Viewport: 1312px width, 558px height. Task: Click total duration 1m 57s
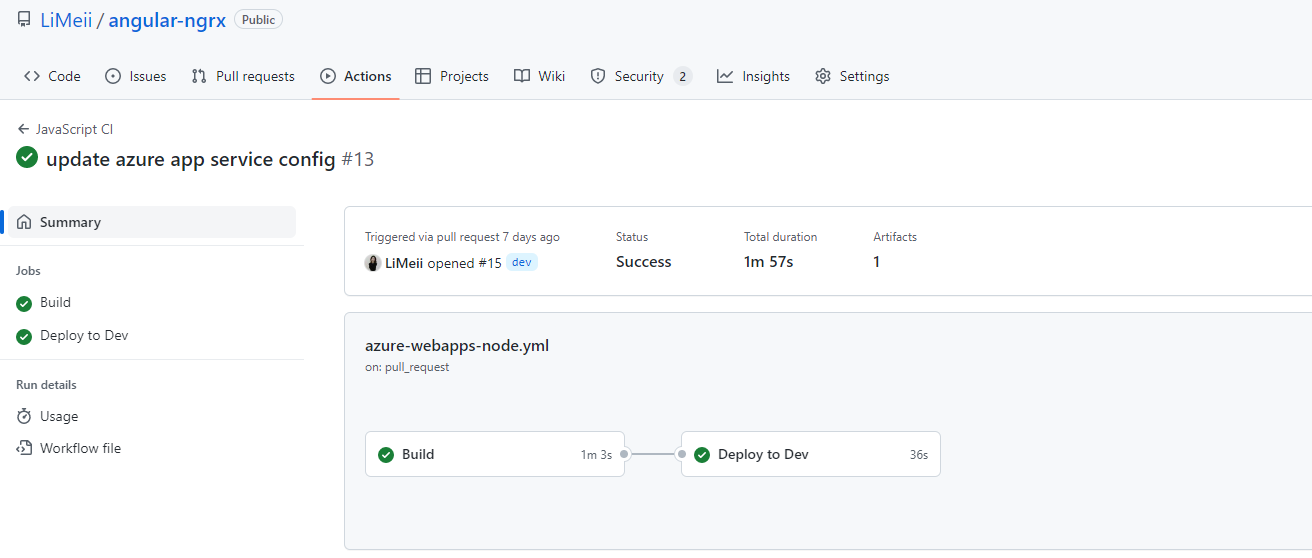pos(769,262)
